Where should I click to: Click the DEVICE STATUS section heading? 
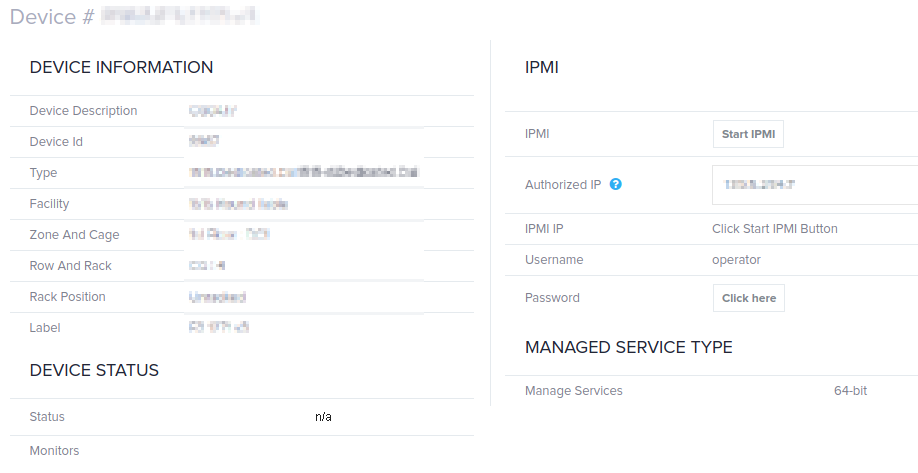click(x=94, y=370)
